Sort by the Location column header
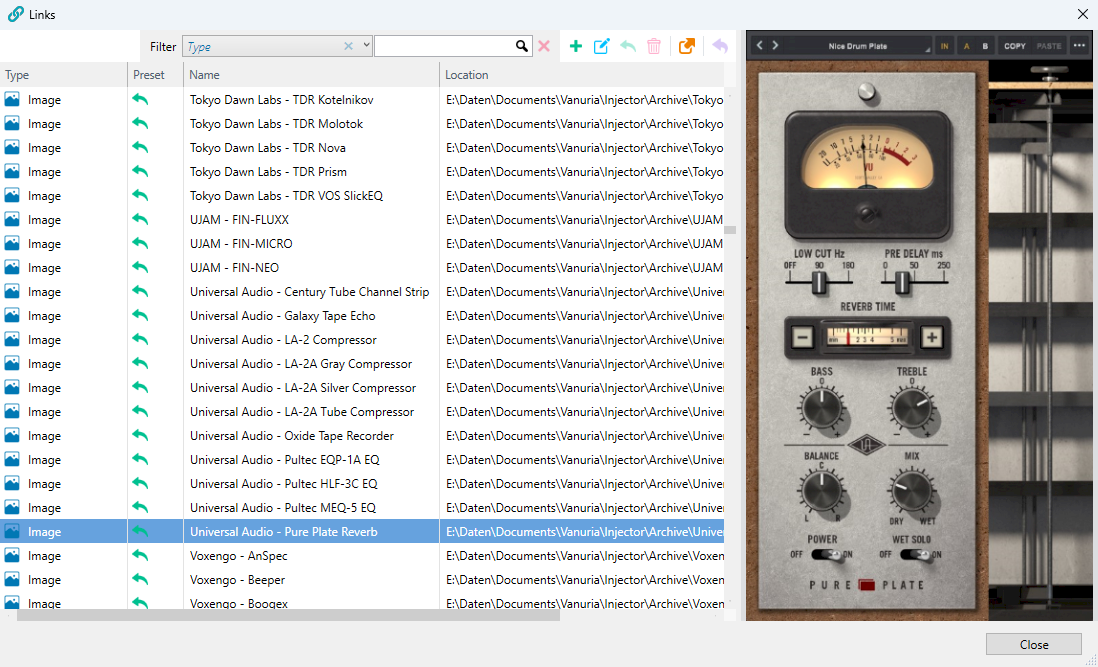The height and width of the screenshot is (667, 1098). pyautogui.click(x=582, y=75)
